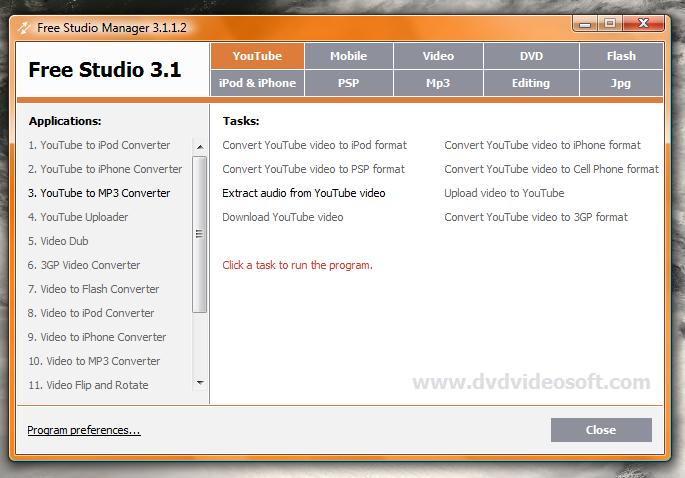Minimize the Free Studio Manager window
The image size is (685, 478).
pos(585,24)
